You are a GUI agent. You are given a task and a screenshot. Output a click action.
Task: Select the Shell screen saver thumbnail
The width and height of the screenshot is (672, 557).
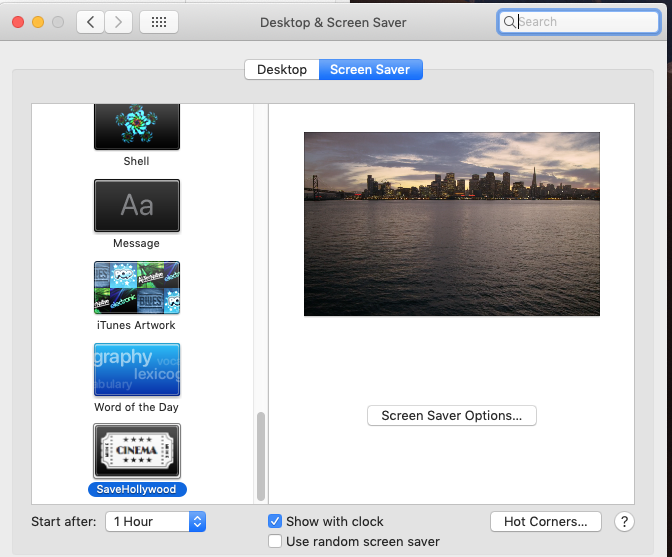coord(136,128)
